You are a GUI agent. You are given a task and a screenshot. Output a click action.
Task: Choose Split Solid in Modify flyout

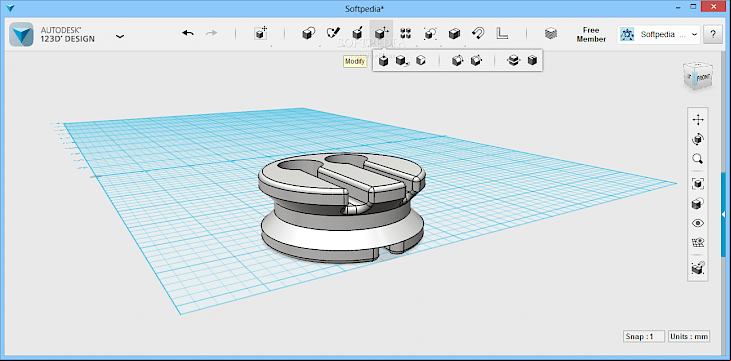point(513,61)
